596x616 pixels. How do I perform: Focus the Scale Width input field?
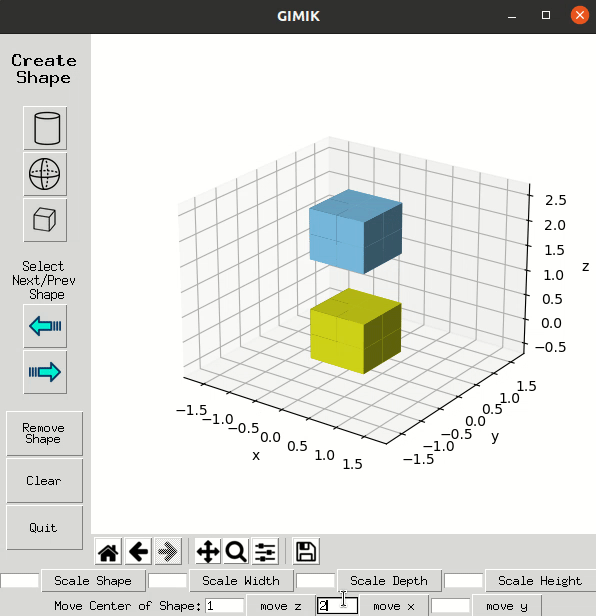(x=168, y=581)
